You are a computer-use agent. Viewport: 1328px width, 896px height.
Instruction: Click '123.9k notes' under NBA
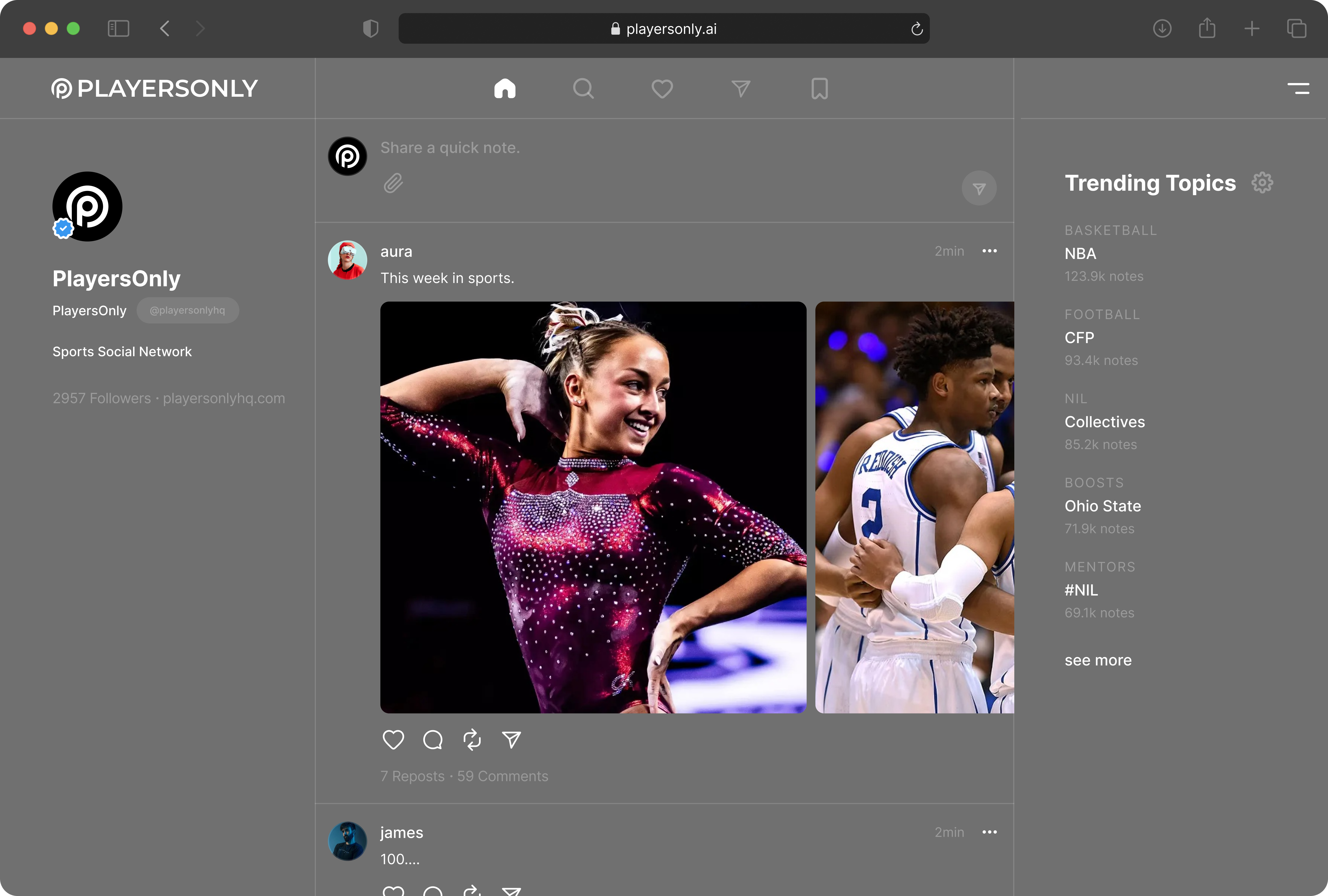(x=1103, y=276)
